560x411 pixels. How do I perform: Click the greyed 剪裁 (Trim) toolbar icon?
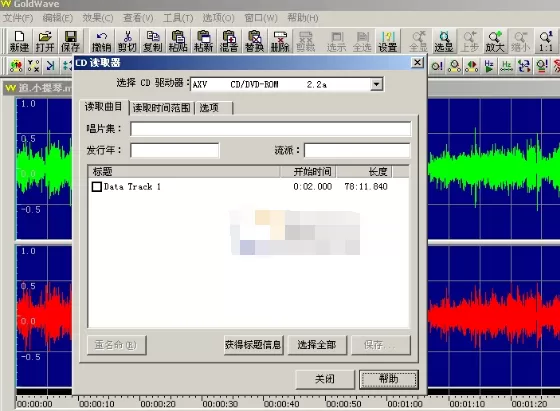point(305,41)
